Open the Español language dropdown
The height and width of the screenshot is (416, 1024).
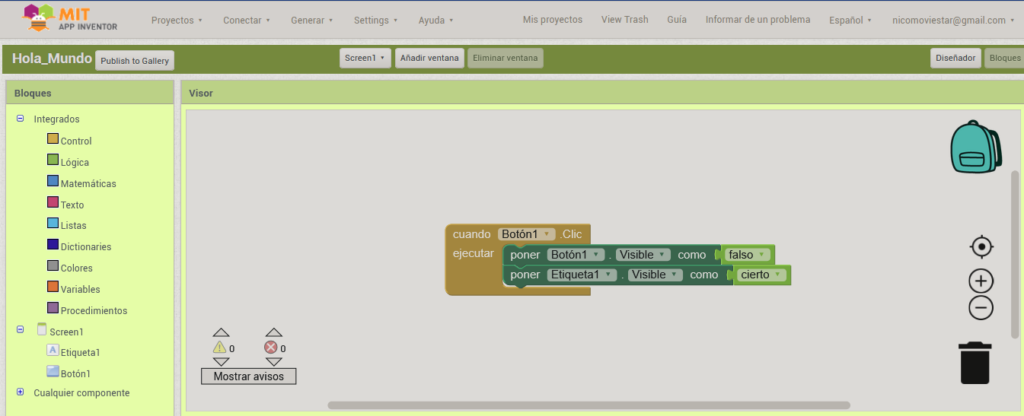pos(850,20)
